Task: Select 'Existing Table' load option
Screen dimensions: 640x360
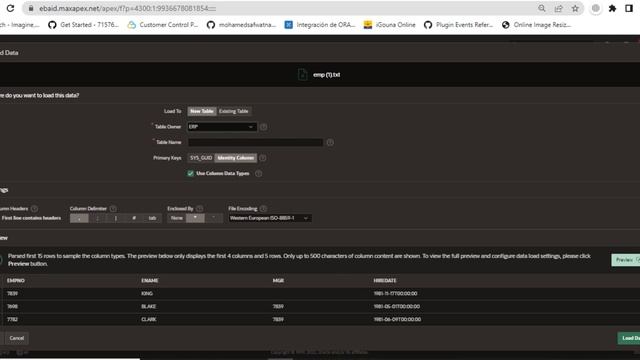Action: point(233,111)
